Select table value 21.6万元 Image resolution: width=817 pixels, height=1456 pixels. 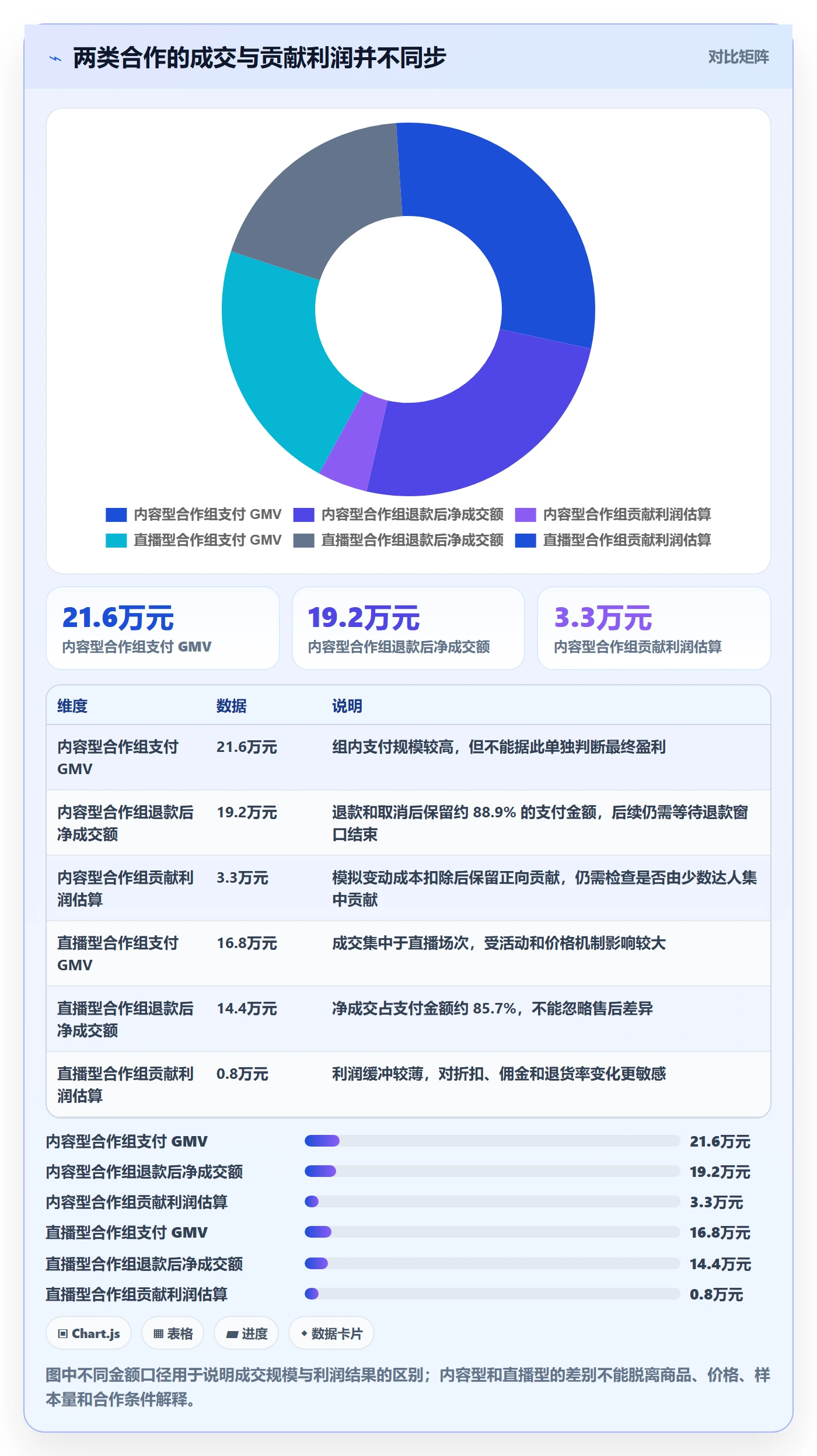pos(247,747)
